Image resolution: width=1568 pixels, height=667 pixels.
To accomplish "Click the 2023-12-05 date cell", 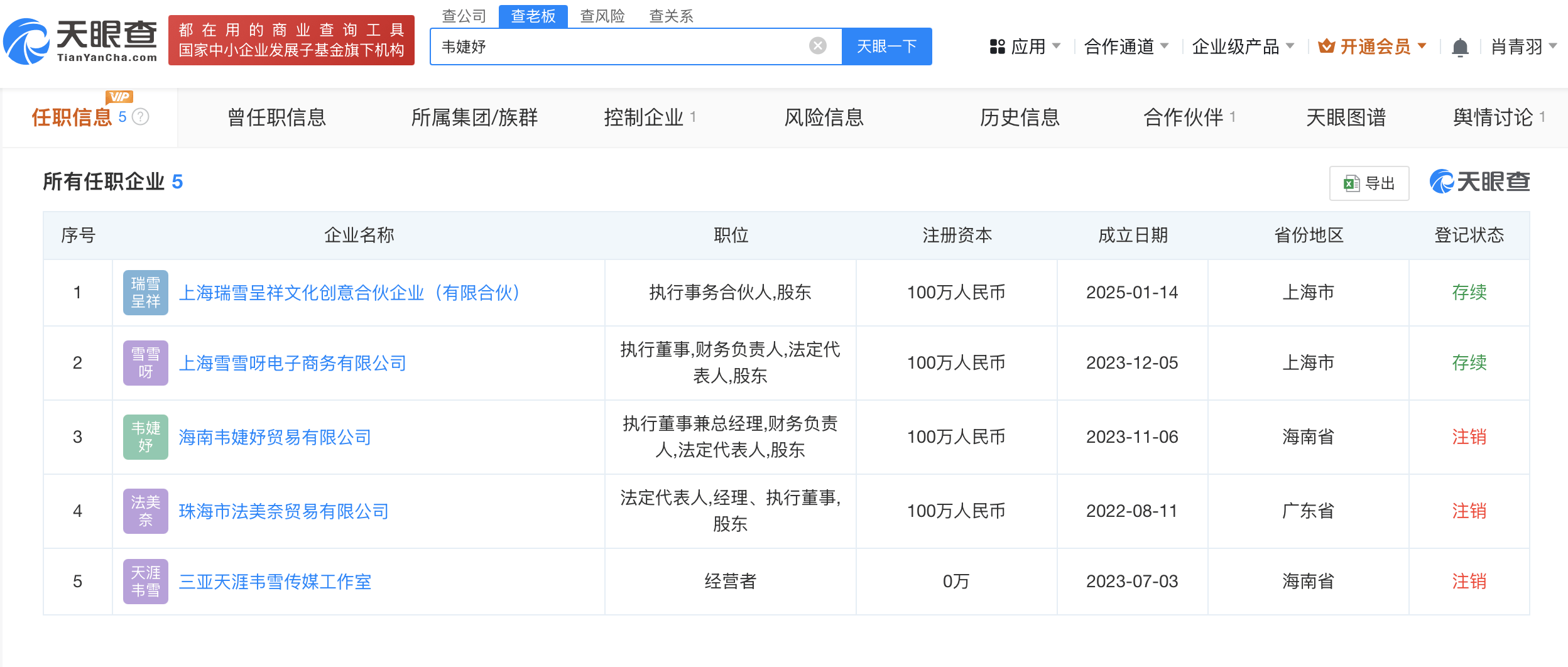I will (1132, 363).
